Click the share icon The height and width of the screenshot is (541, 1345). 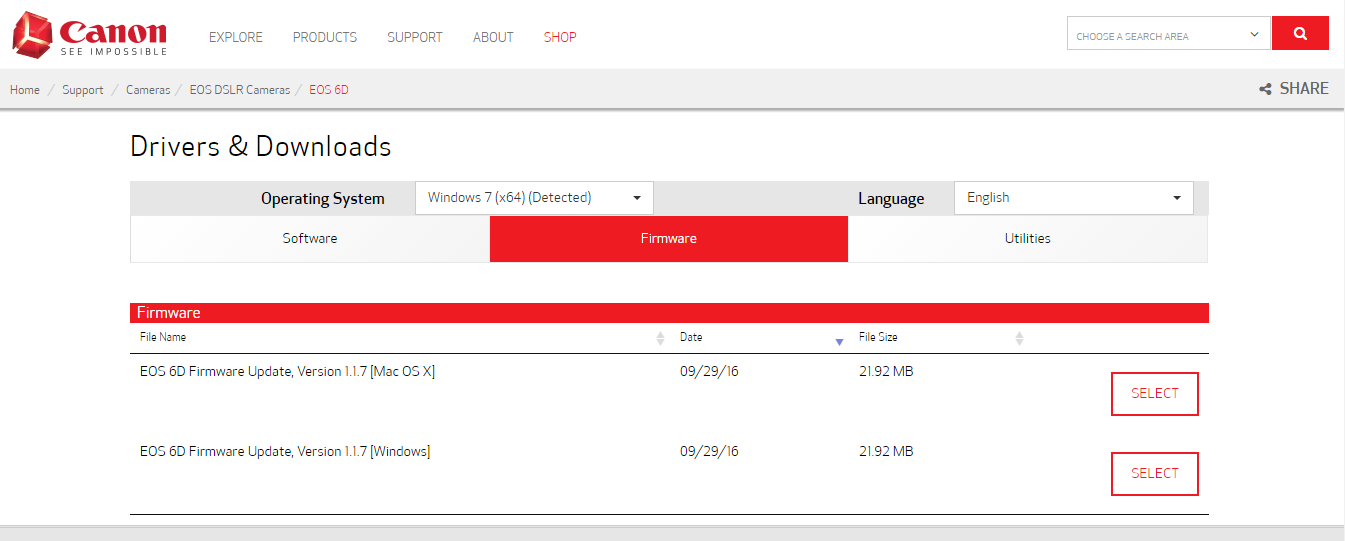click(1265, 89)
